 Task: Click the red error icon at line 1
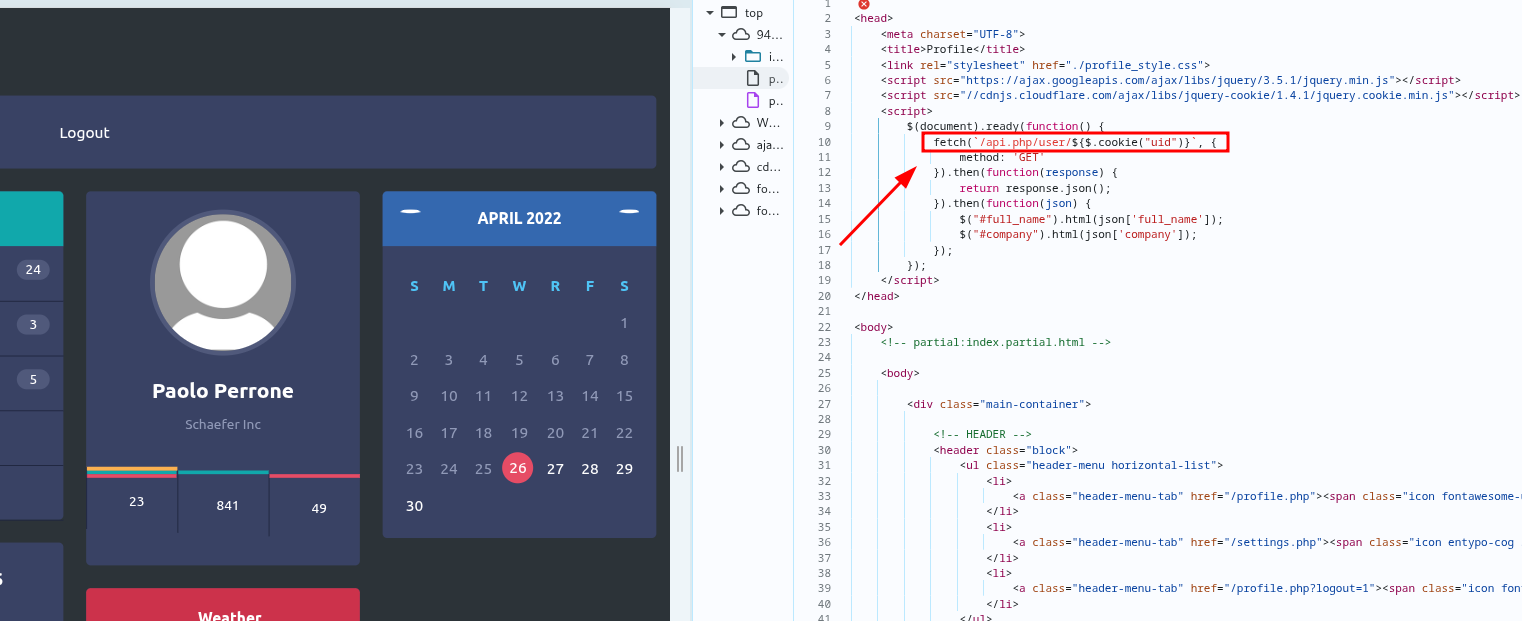coord(864,4)
